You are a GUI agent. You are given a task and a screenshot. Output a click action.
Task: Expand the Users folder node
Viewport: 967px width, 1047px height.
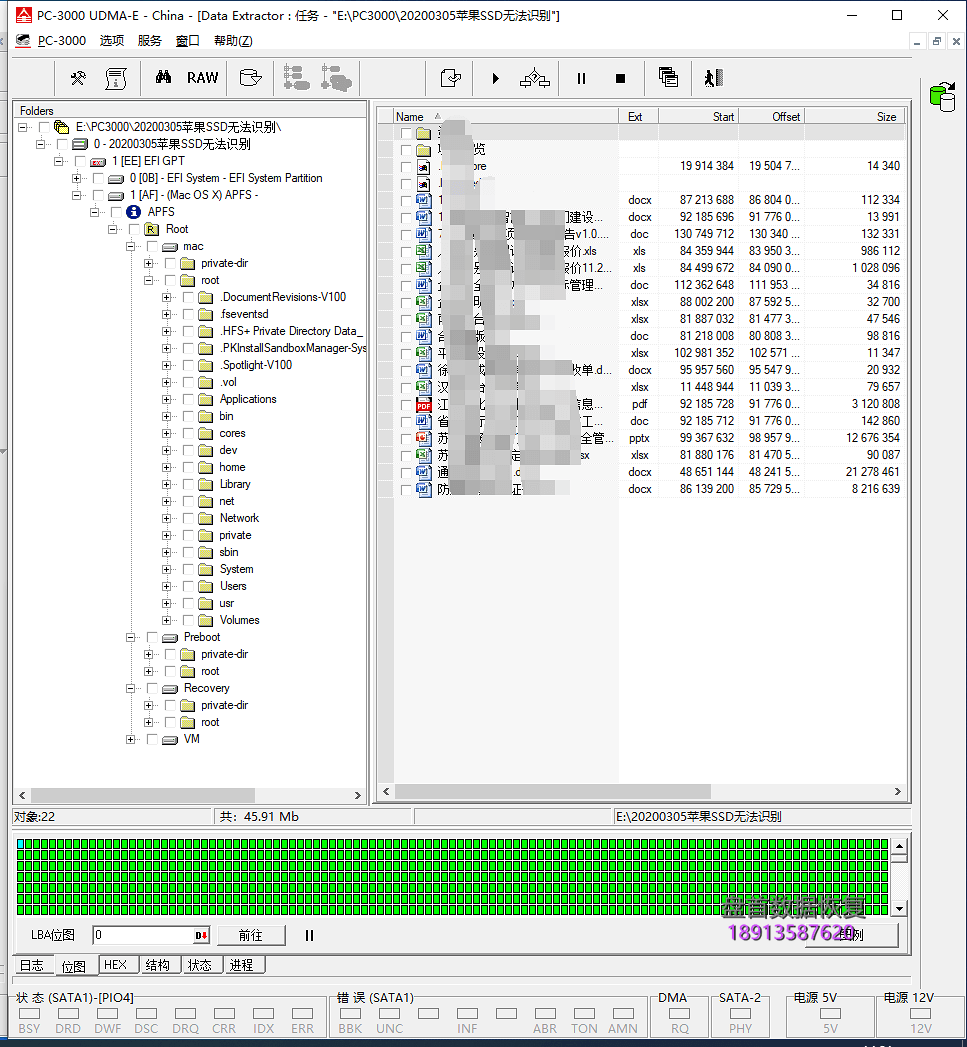coord(166,586)
